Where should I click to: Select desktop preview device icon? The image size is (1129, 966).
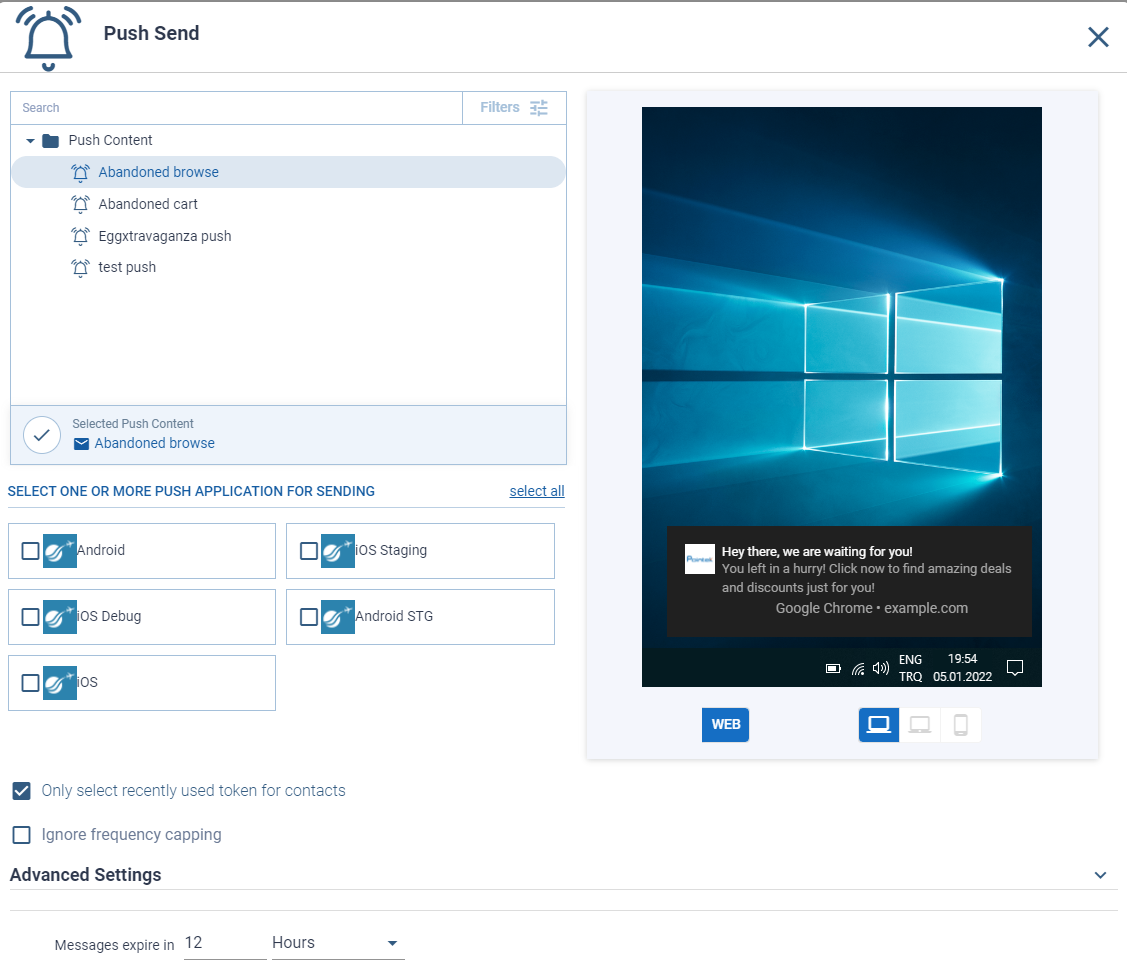879,725
